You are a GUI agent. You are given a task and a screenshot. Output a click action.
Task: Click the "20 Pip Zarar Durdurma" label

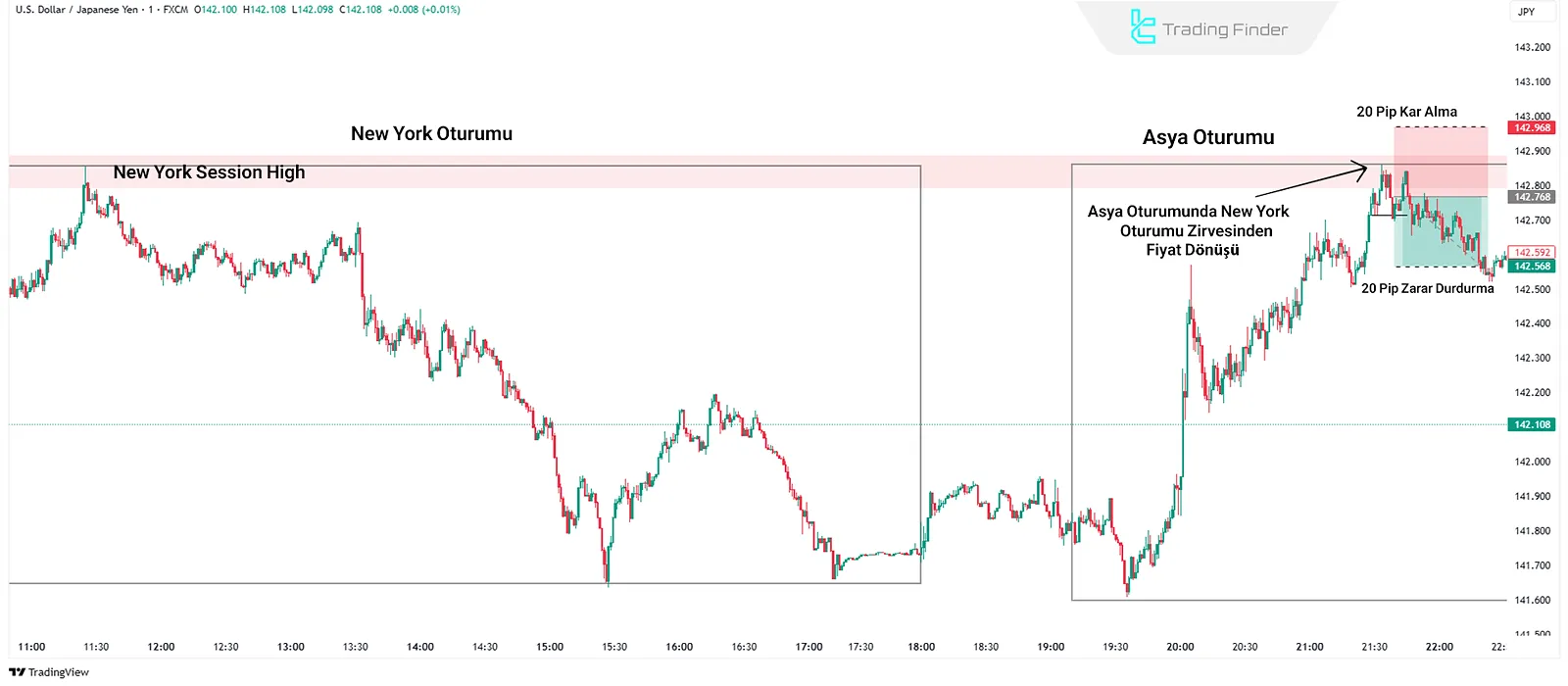1427,288
